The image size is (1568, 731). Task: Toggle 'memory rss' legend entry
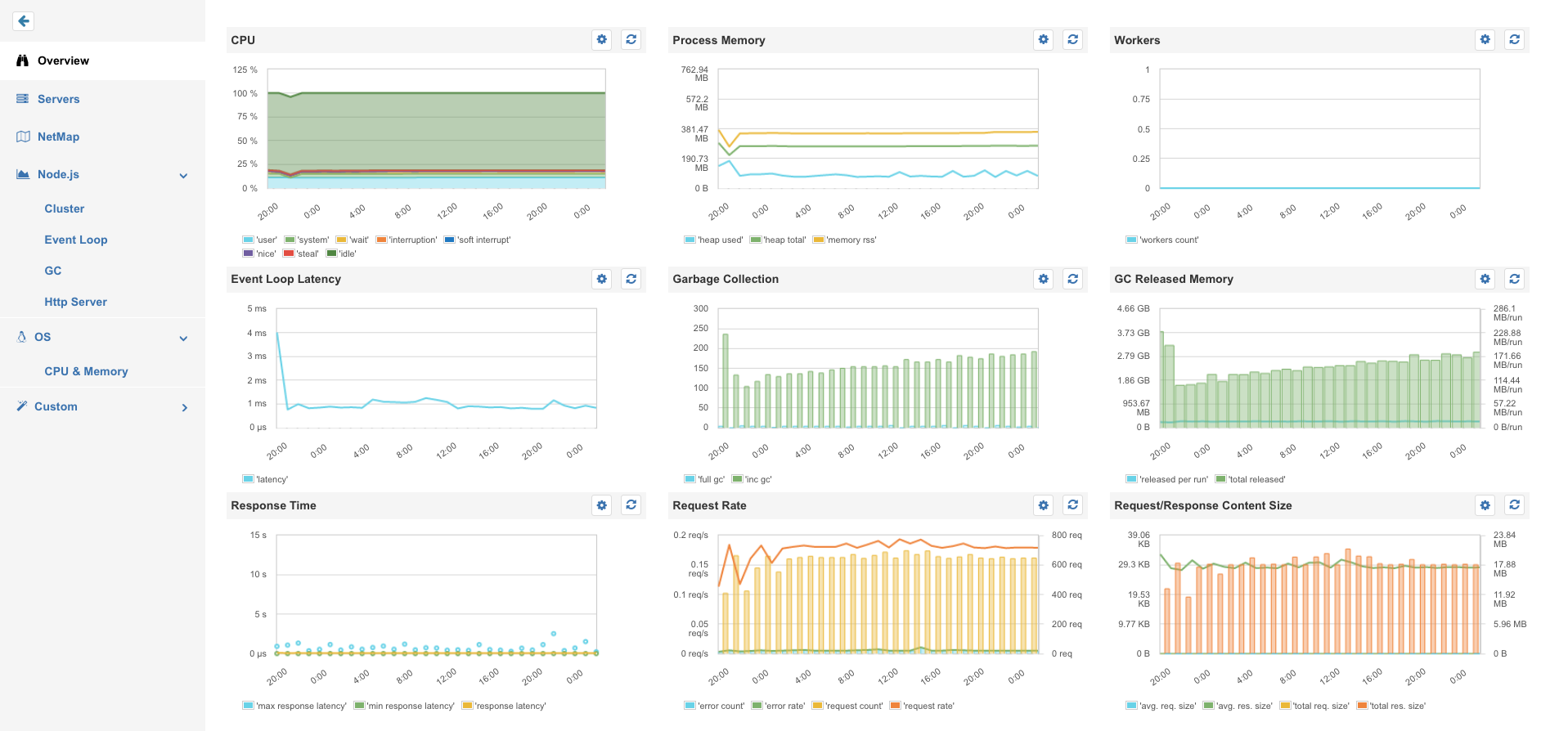pos(845,240)
